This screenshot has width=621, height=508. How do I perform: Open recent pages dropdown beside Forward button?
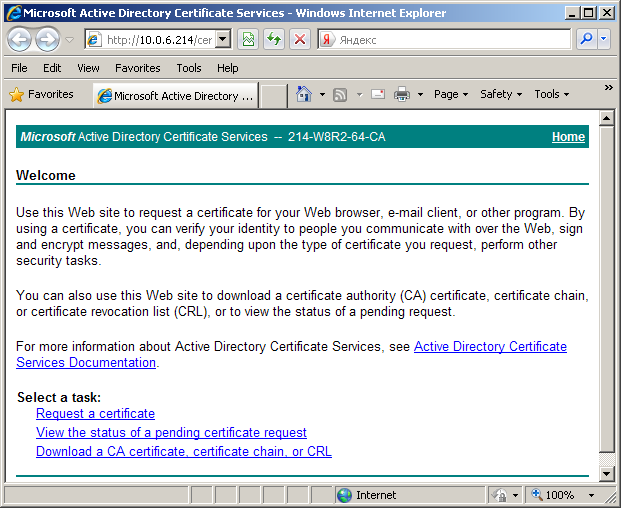coord(70,40)
